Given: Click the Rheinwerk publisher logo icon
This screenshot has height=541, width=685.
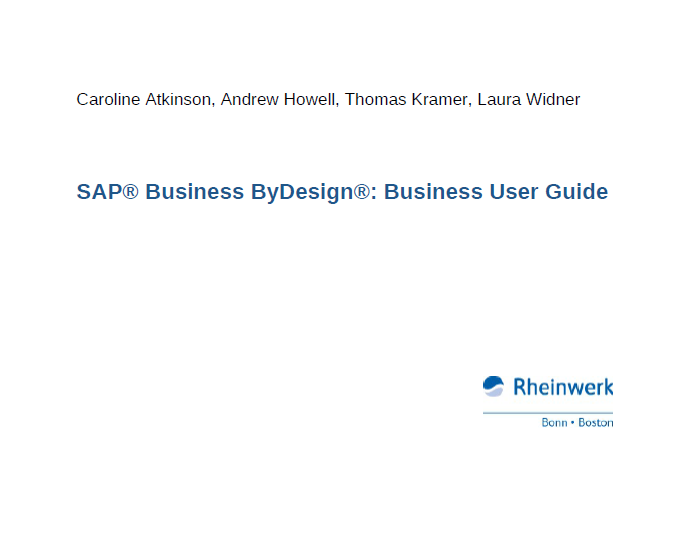Looking at the screenshot, I should [493, 386].
